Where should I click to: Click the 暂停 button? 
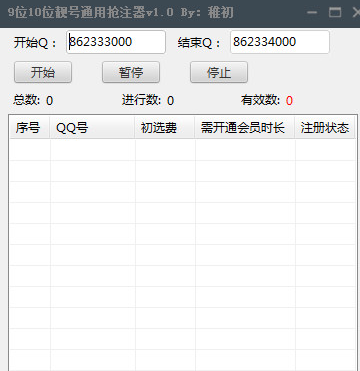click(131, 72)
